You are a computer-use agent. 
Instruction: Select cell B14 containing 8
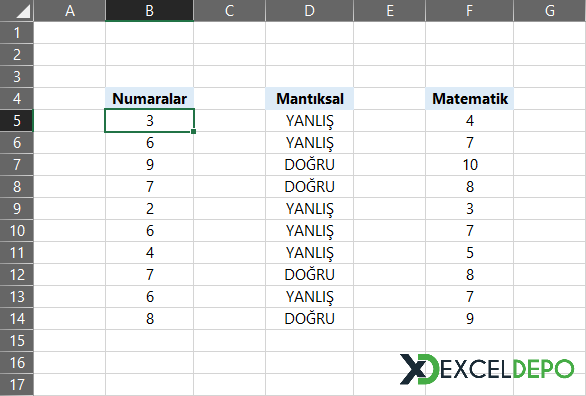pyautogui.click(x=149, y=319)
